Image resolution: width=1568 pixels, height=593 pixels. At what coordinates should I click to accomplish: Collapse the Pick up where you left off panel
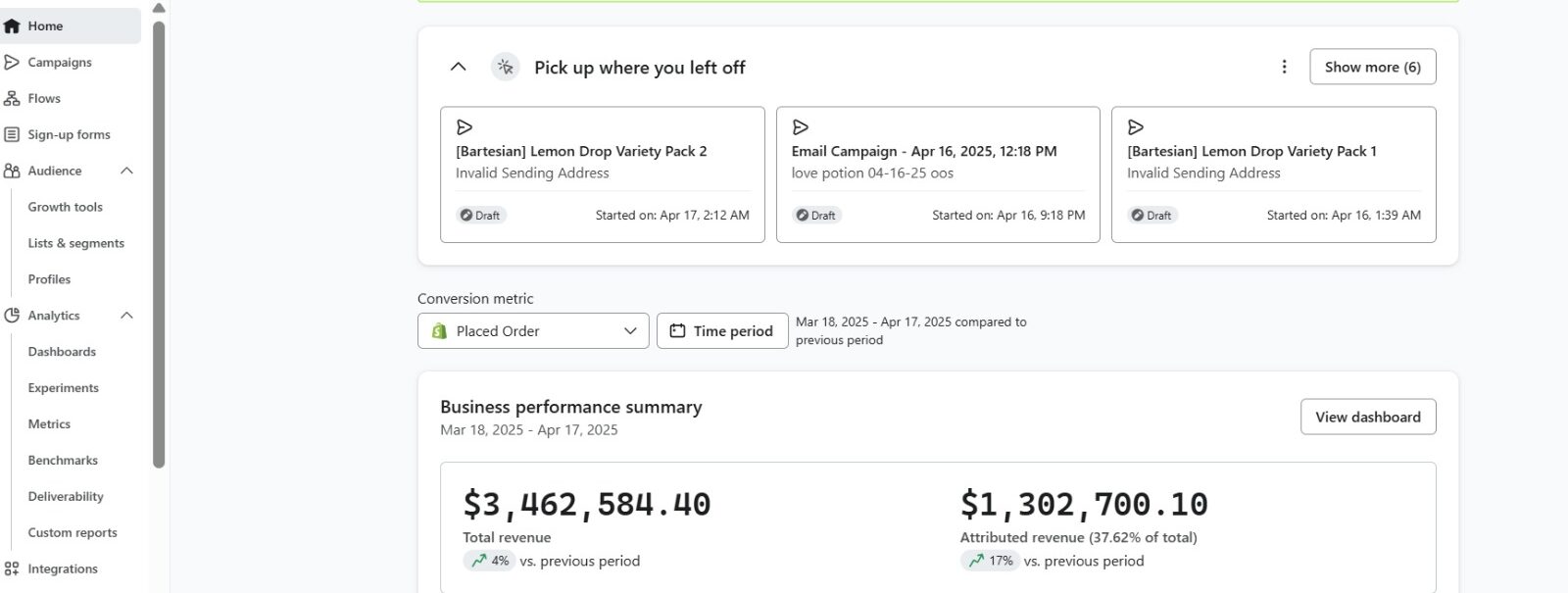(458, 67)
